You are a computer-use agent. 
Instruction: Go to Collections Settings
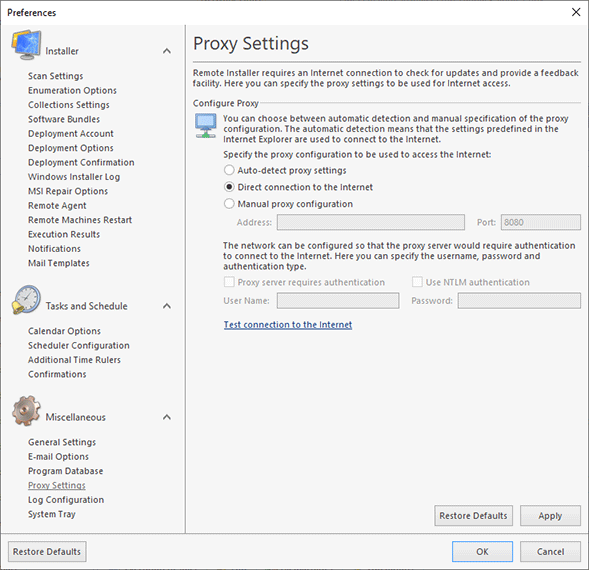(69, 105)
